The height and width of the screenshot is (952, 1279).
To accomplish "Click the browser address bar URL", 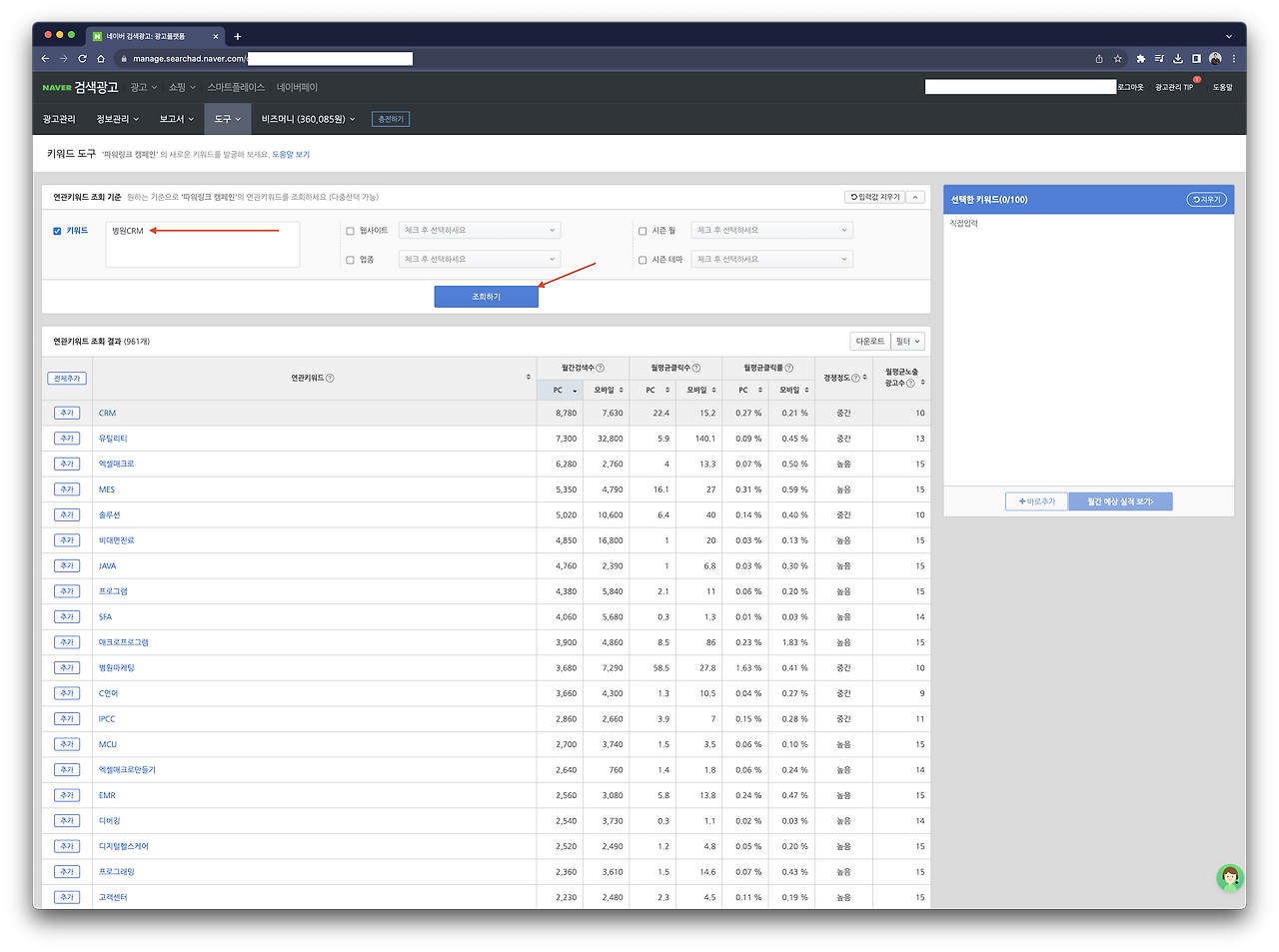I will [190, 59].
